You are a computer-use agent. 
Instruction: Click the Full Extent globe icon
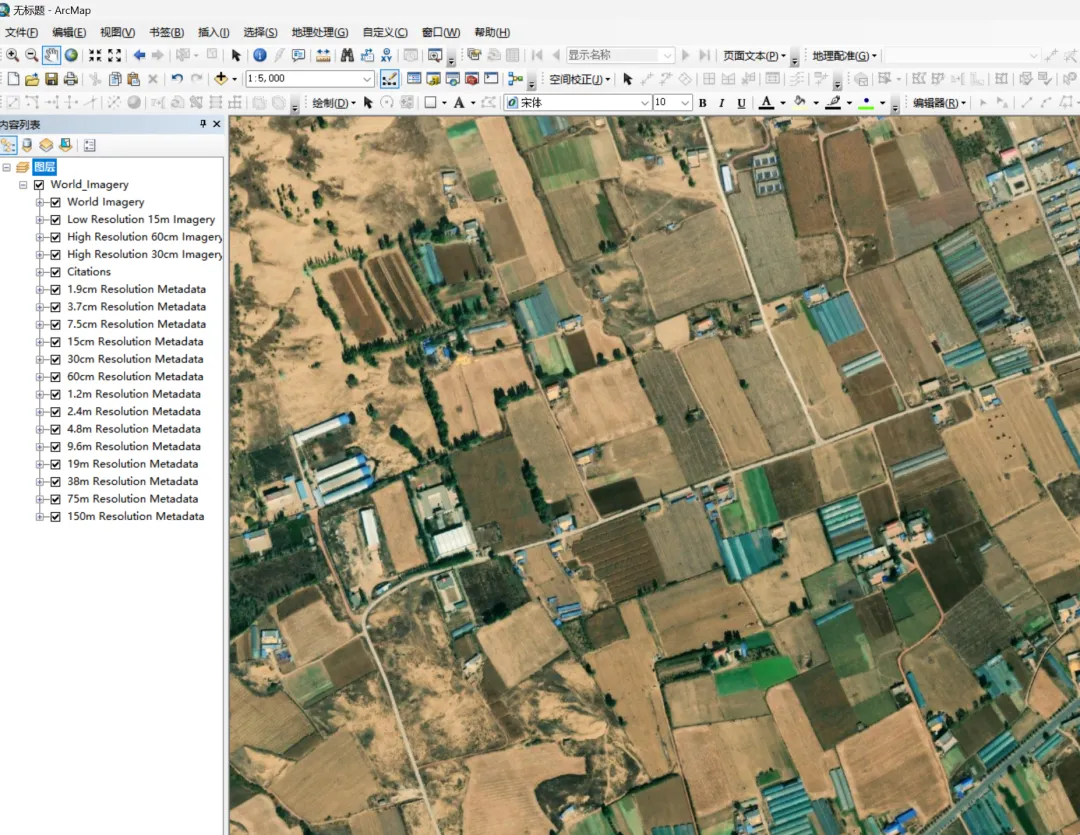[x=71, y=55]
